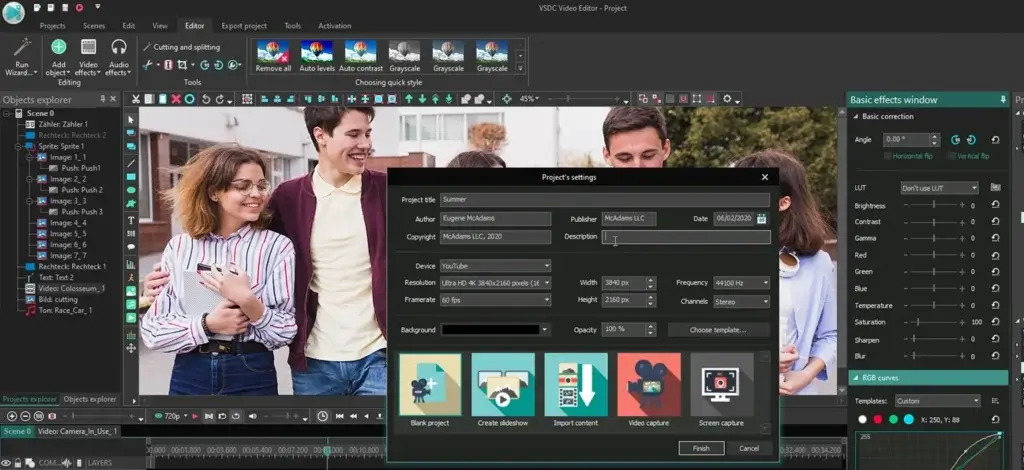Click the clock icon in playback bar
This screenshot has height=470, width=1024.
(x=323, y=416)
